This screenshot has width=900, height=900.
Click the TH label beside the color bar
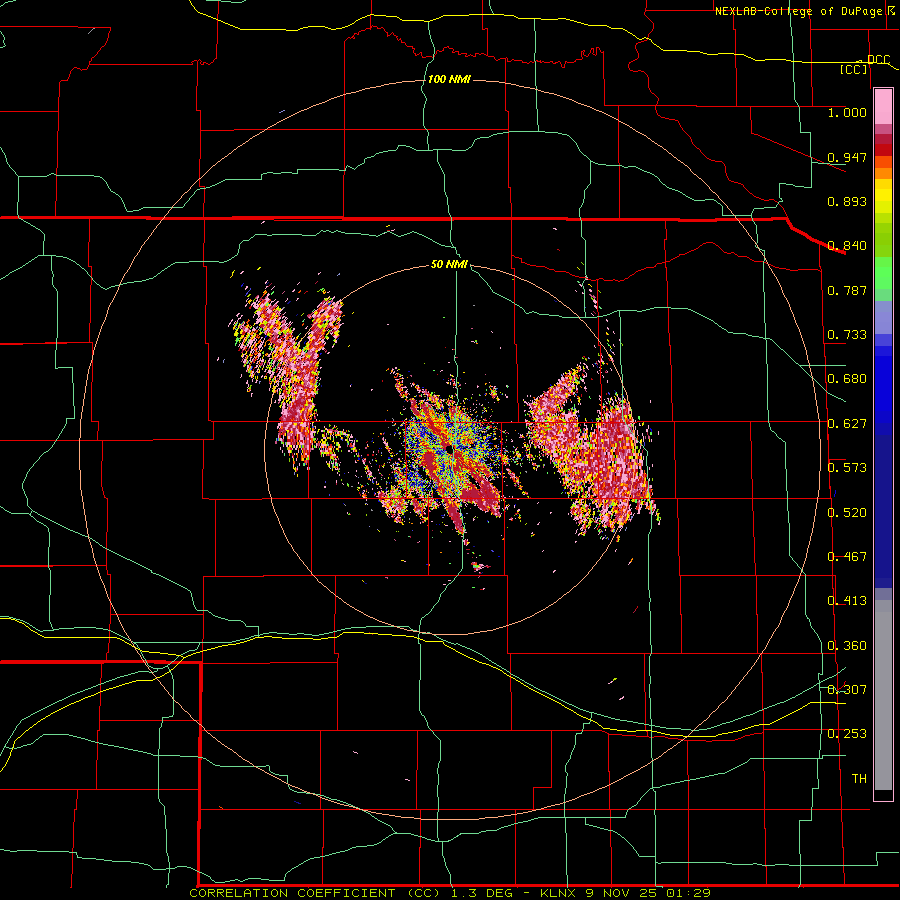click(859, 779)
